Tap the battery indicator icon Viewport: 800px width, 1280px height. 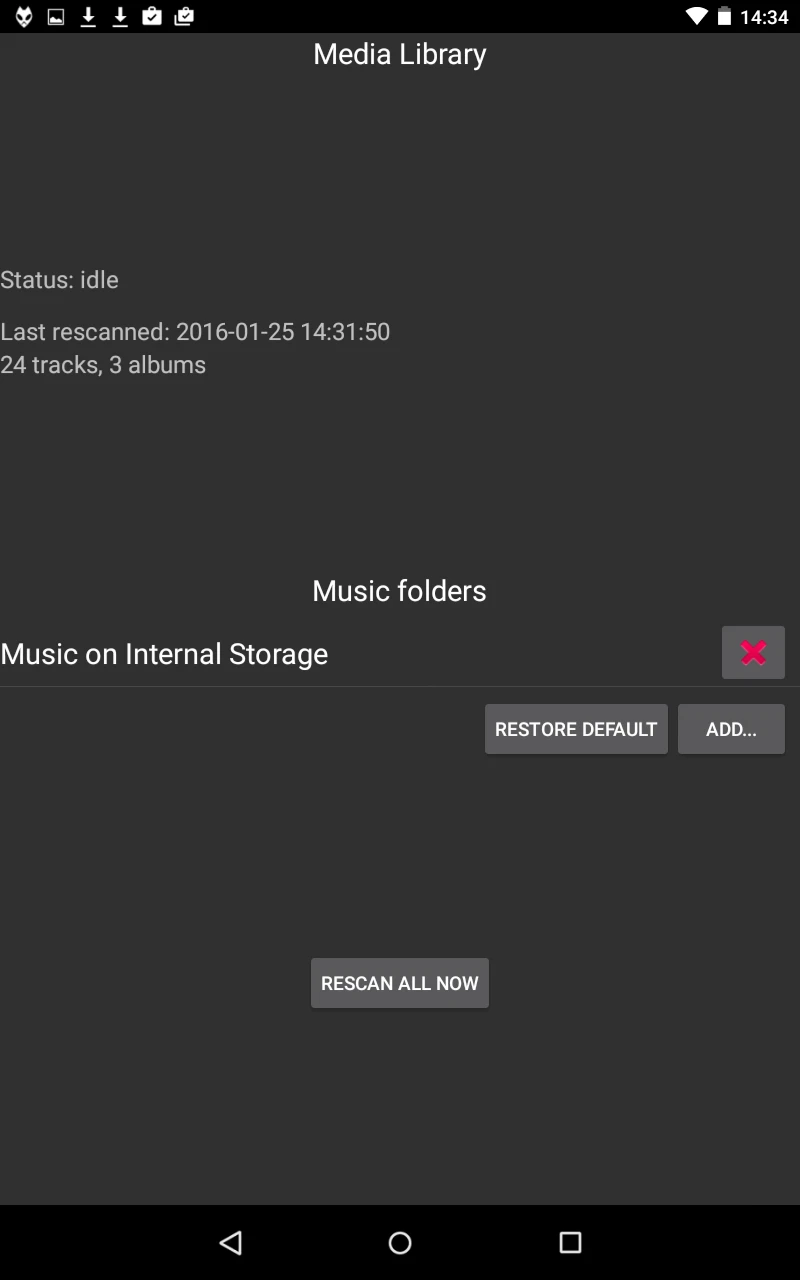click(724, 16)
